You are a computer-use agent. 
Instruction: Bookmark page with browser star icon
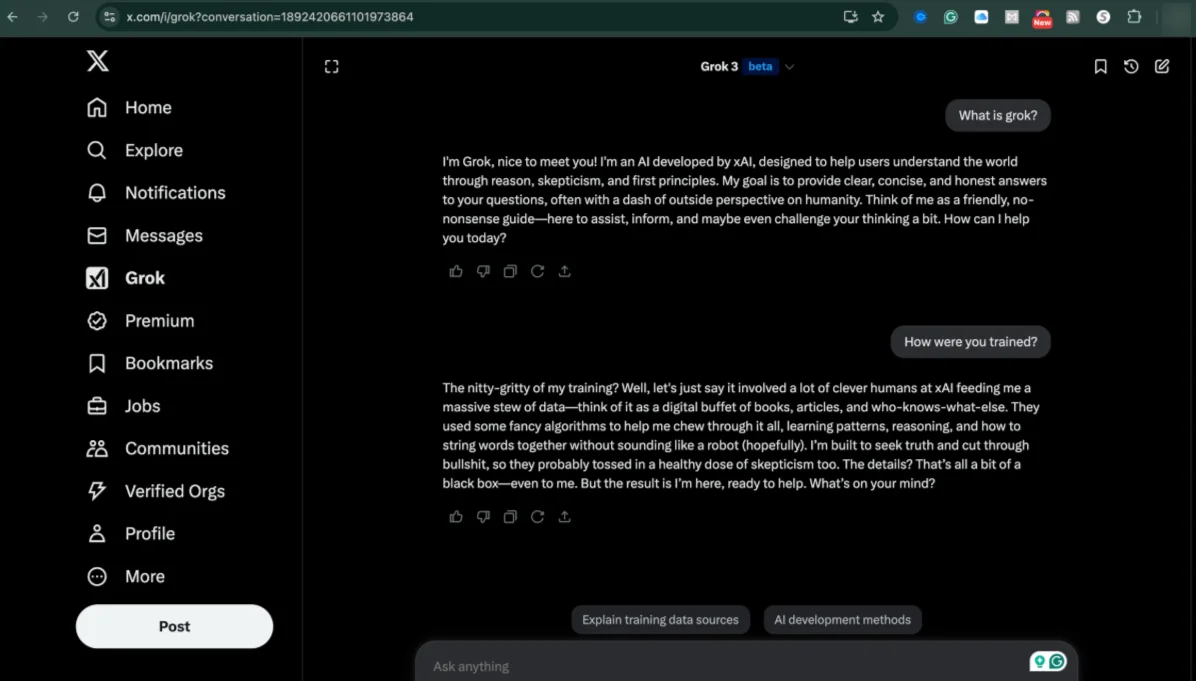click(x=878, y=17)
